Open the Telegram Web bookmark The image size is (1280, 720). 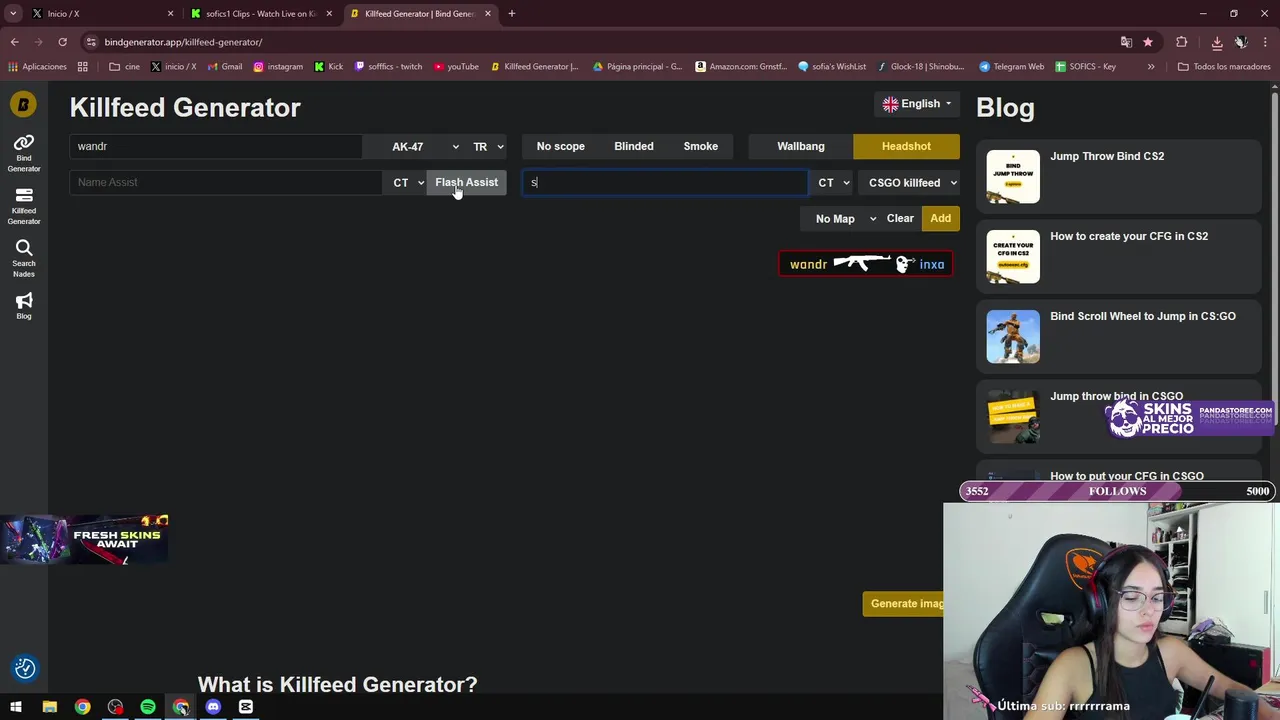(x=1011, y=67)
